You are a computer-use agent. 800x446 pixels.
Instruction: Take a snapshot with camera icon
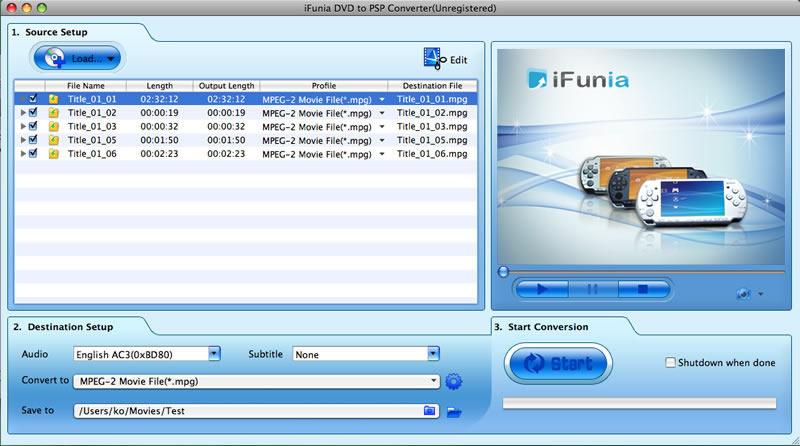tap(743, 294)
